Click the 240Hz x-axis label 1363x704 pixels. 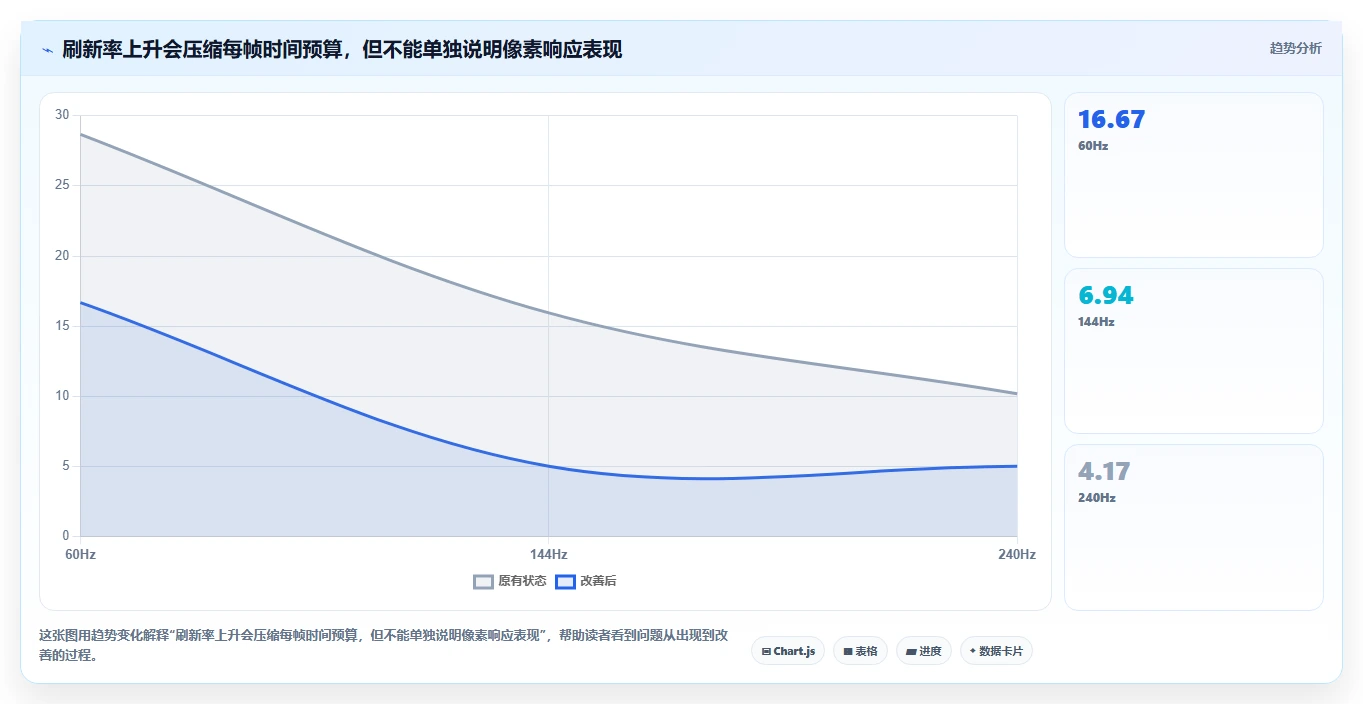click(1017, 554)
